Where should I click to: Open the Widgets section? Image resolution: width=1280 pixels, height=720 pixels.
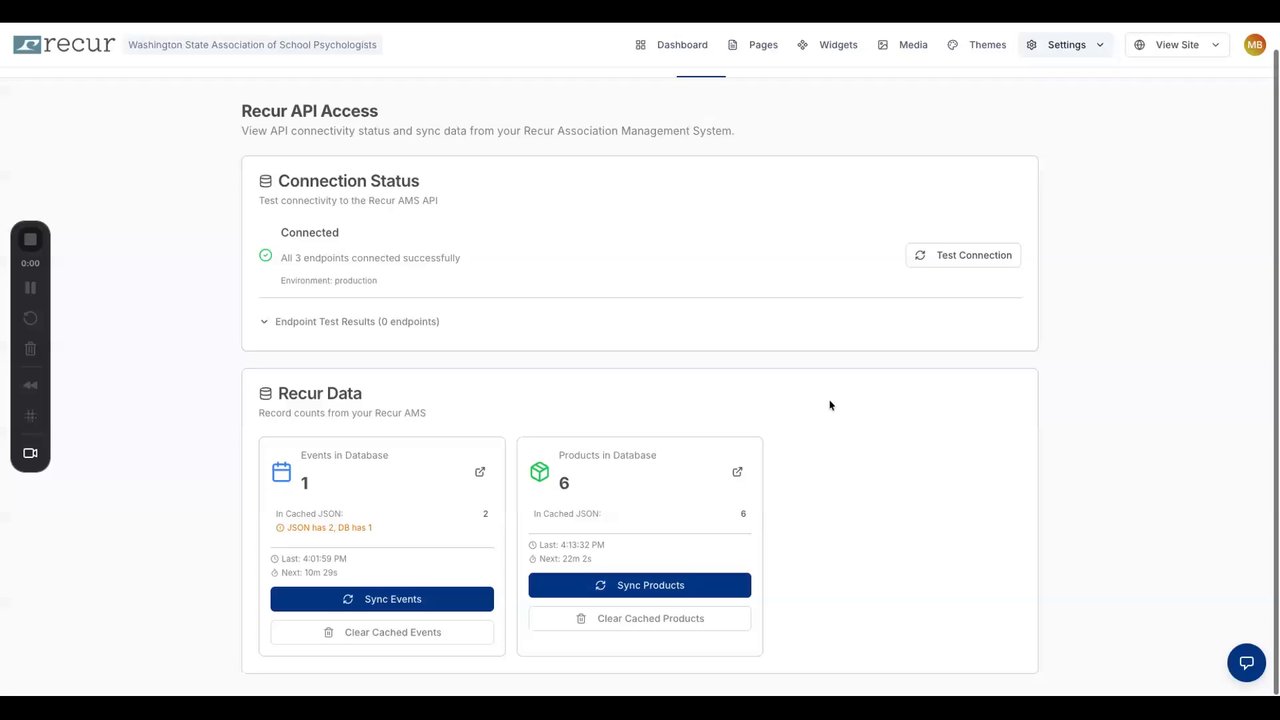click(827, 45)
